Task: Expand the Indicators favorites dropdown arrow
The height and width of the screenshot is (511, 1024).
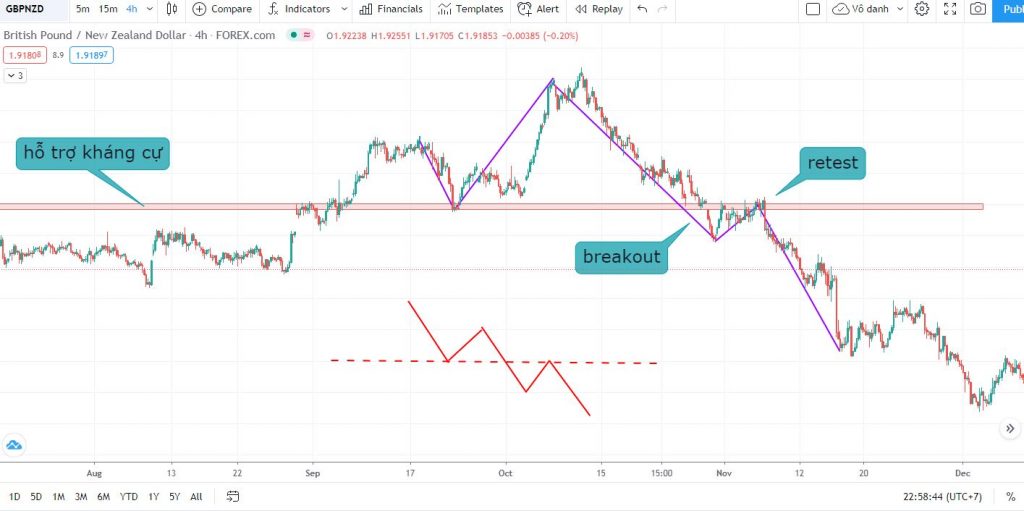Action: coord(344,9)
